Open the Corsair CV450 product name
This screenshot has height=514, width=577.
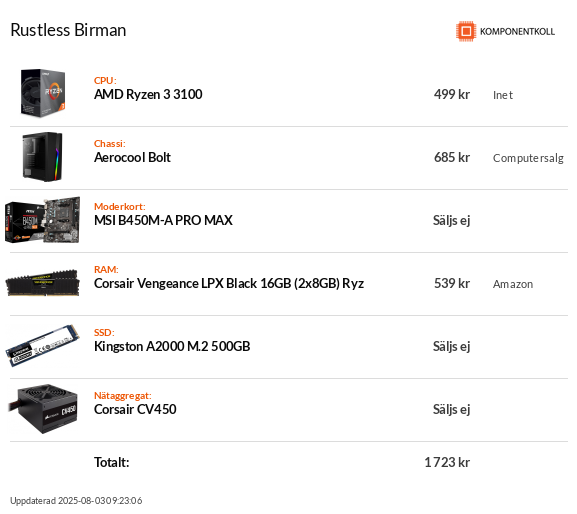pyautogui.click(x=135, y=410)
